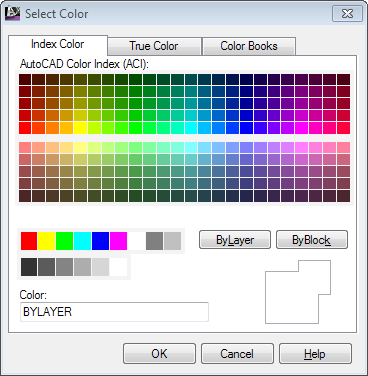Switch to the True Color tab
Screen dimensions: 368x376
point(154,46)
